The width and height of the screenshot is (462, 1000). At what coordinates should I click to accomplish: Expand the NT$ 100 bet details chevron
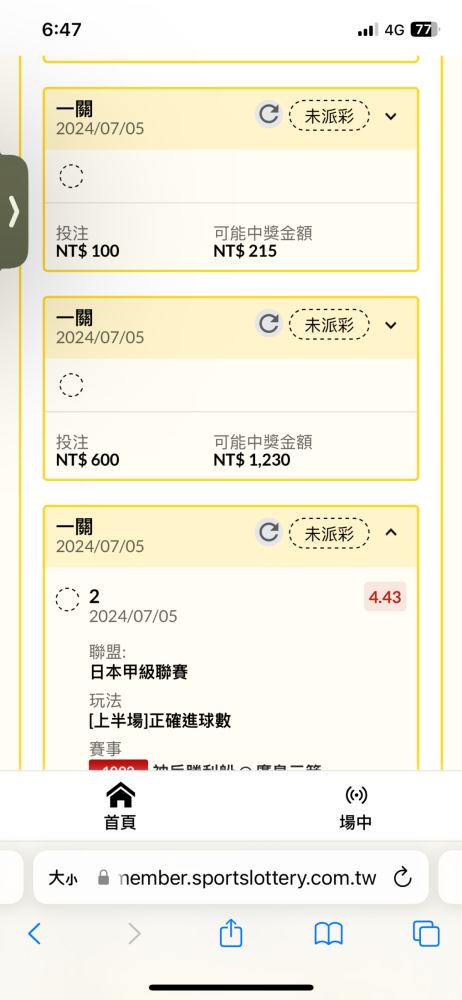(391, 116)
